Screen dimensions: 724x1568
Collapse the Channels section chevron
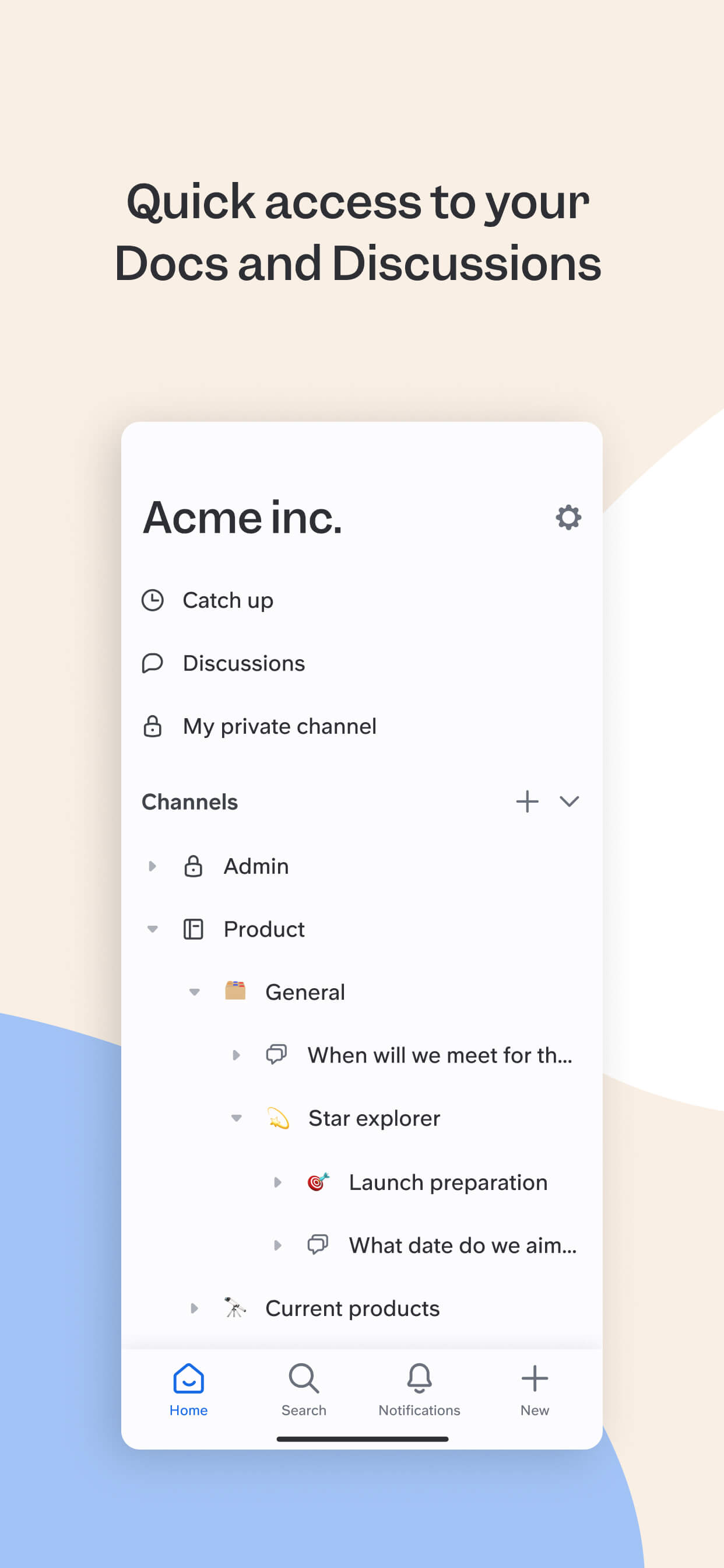click(x=569, y=801)
